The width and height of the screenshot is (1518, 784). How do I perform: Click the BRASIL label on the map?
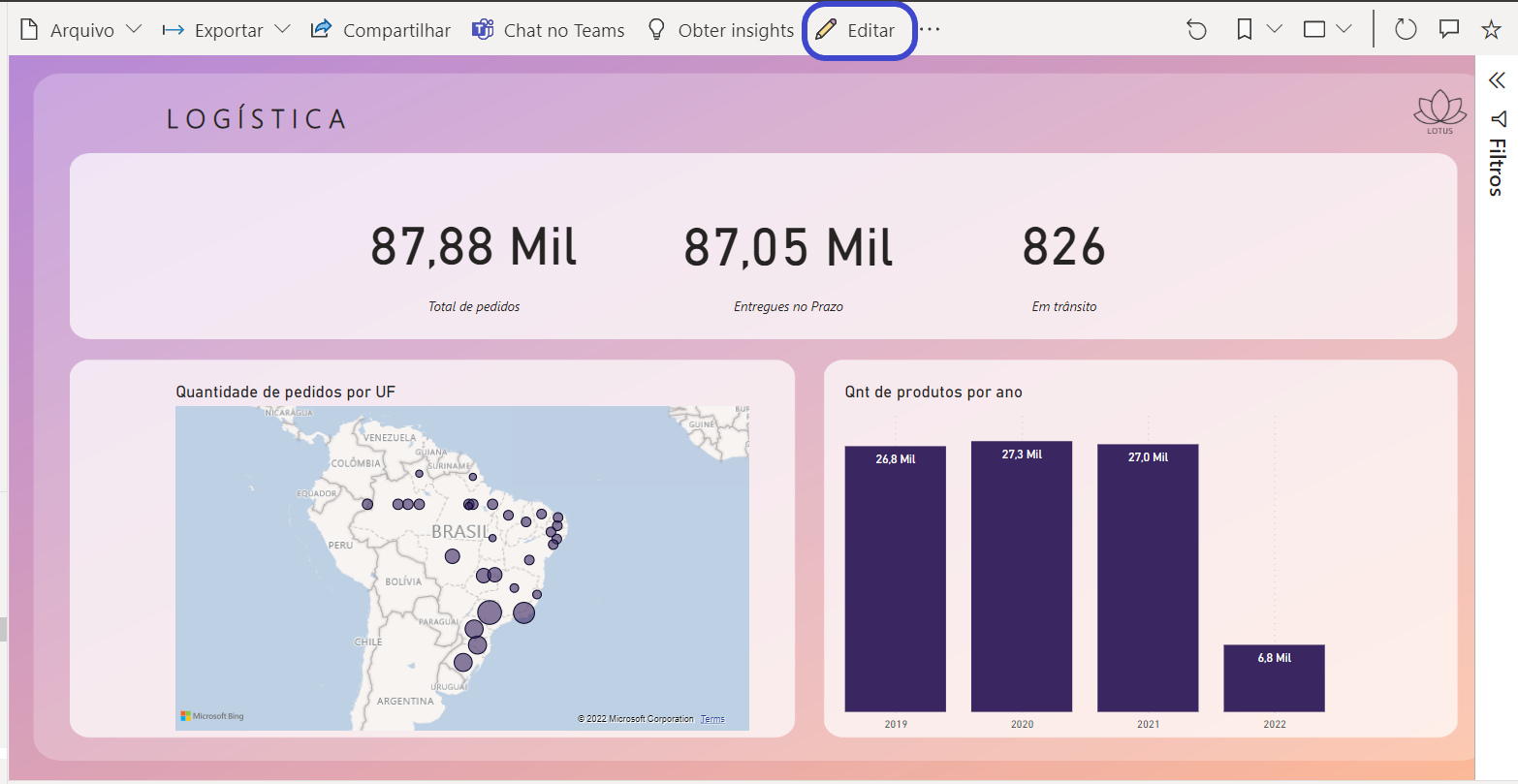(460, 532)
